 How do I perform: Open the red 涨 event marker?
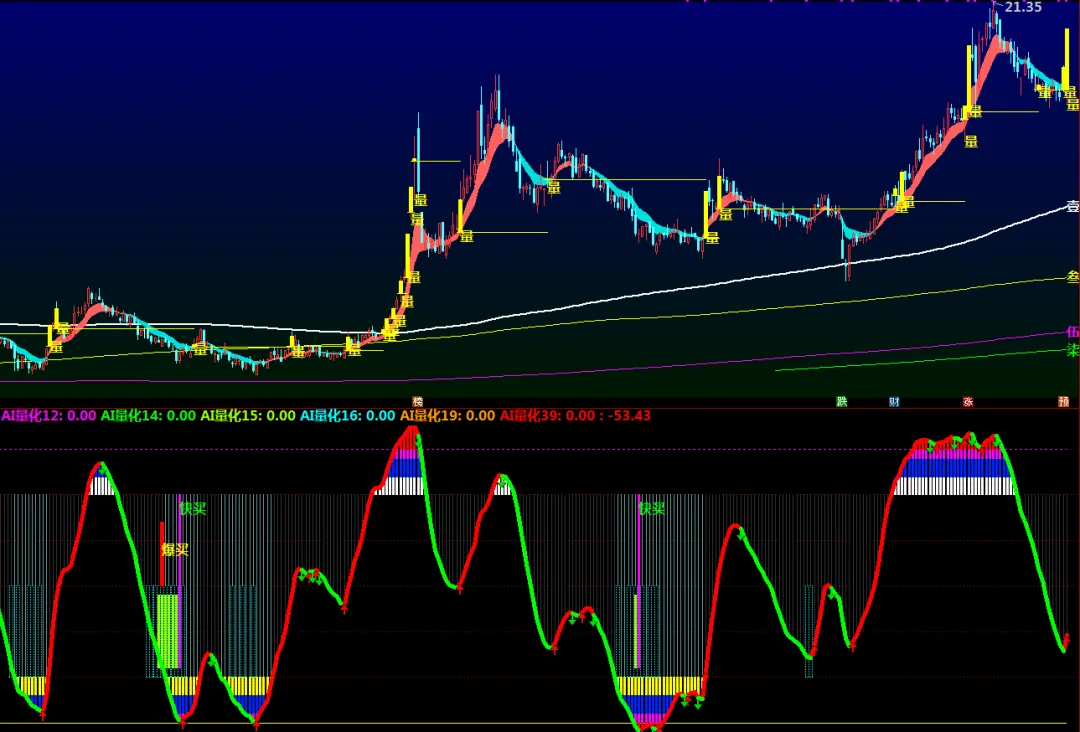(x=968, y=401)
